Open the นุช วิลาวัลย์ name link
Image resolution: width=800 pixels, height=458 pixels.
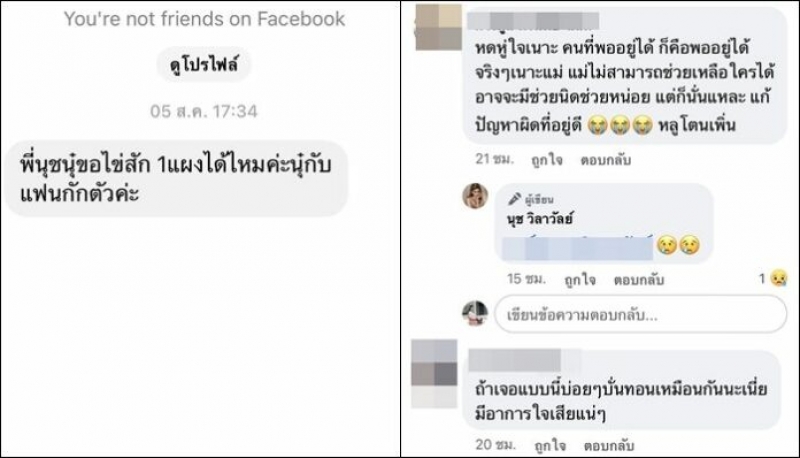(539, 219)
